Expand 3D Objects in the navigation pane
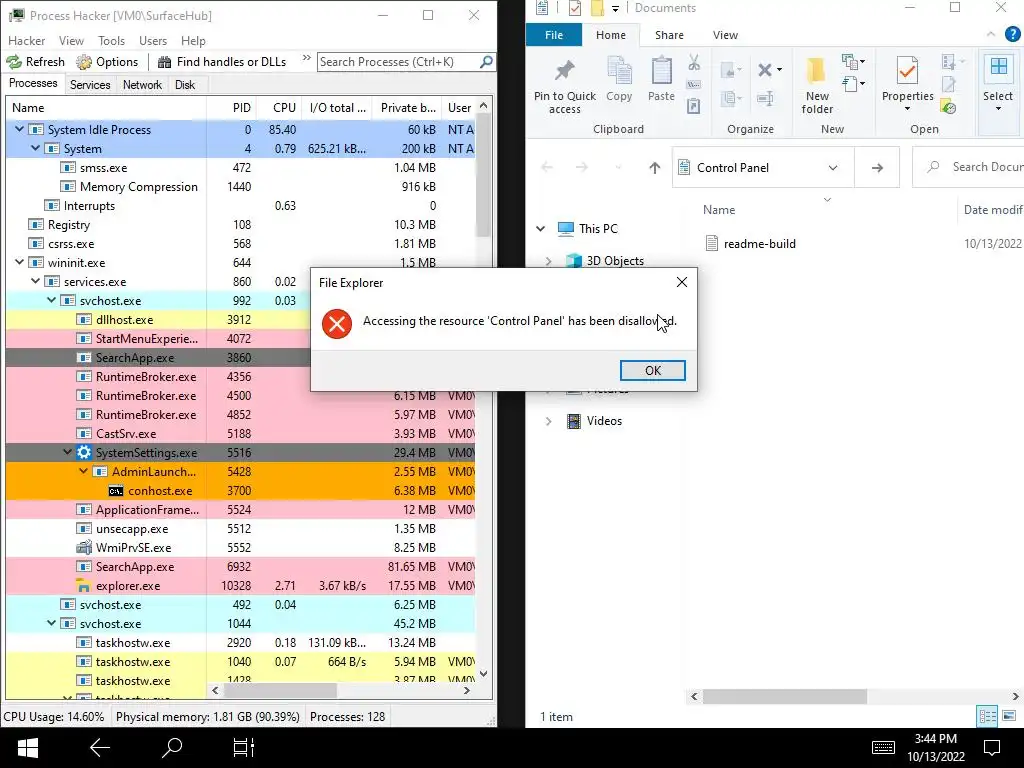 [549, 261]
